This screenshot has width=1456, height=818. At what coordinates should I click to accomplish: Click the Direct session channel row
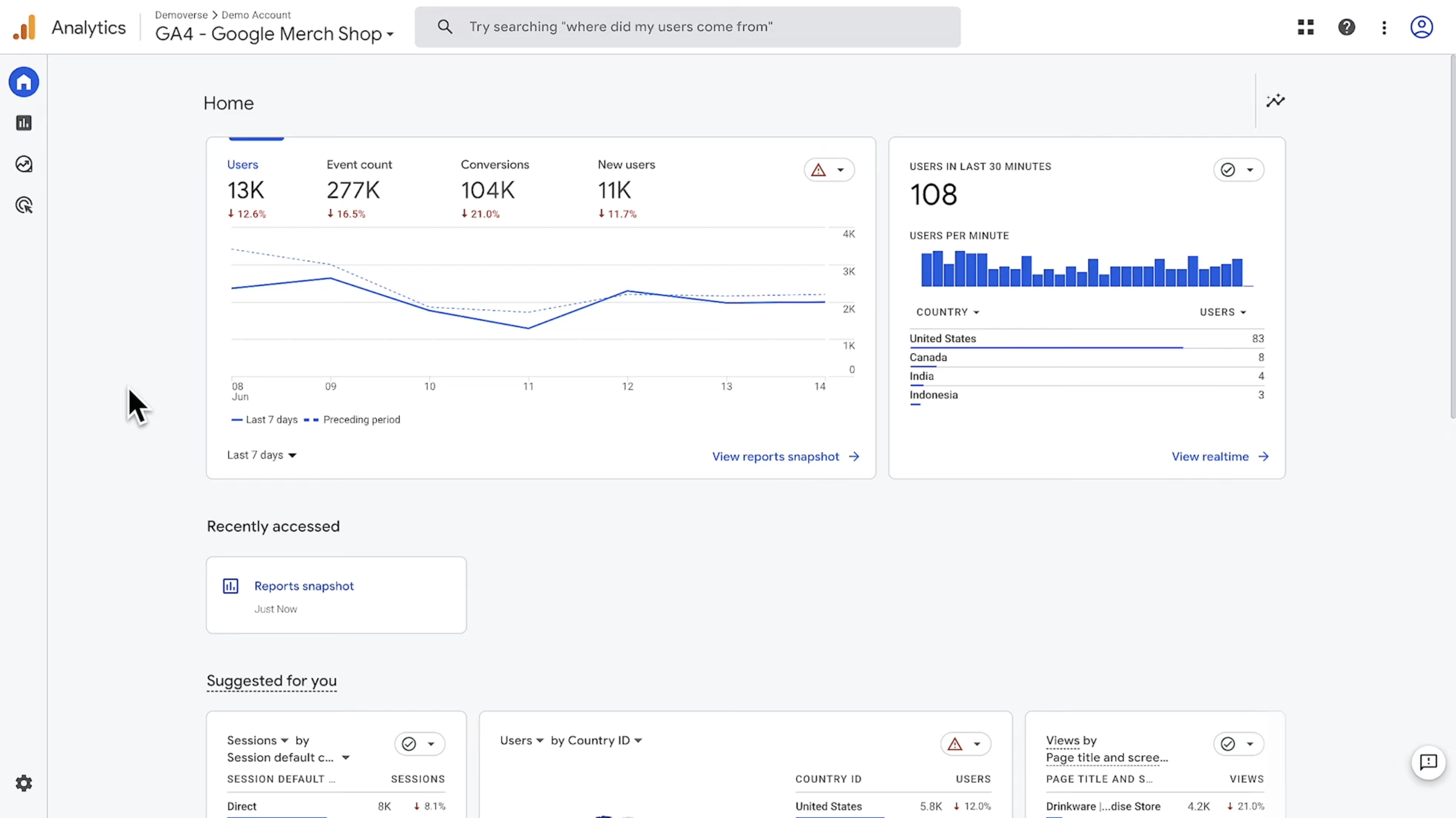click(336, 807)
